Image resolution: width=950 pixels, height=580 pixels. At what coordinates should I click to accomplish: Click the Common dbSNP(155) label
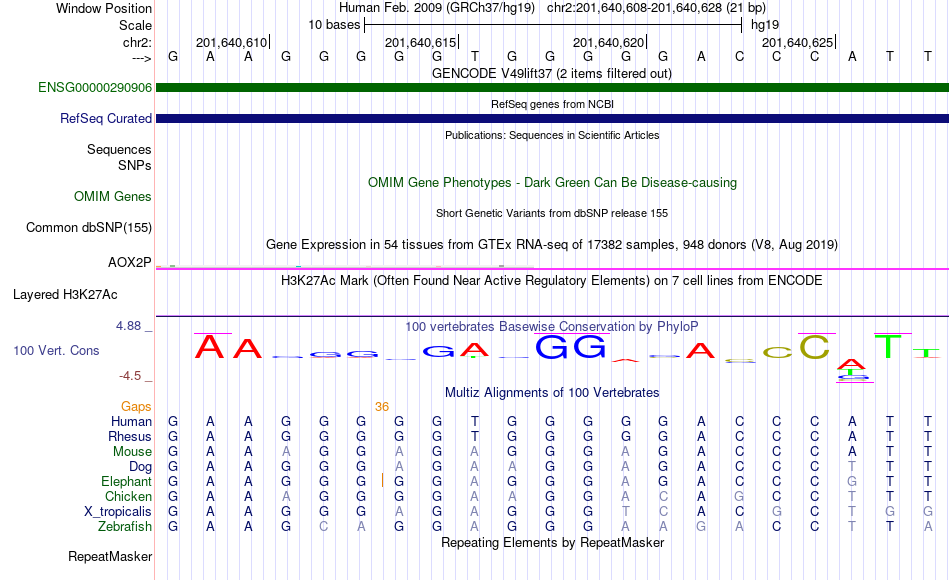(88, 227)
